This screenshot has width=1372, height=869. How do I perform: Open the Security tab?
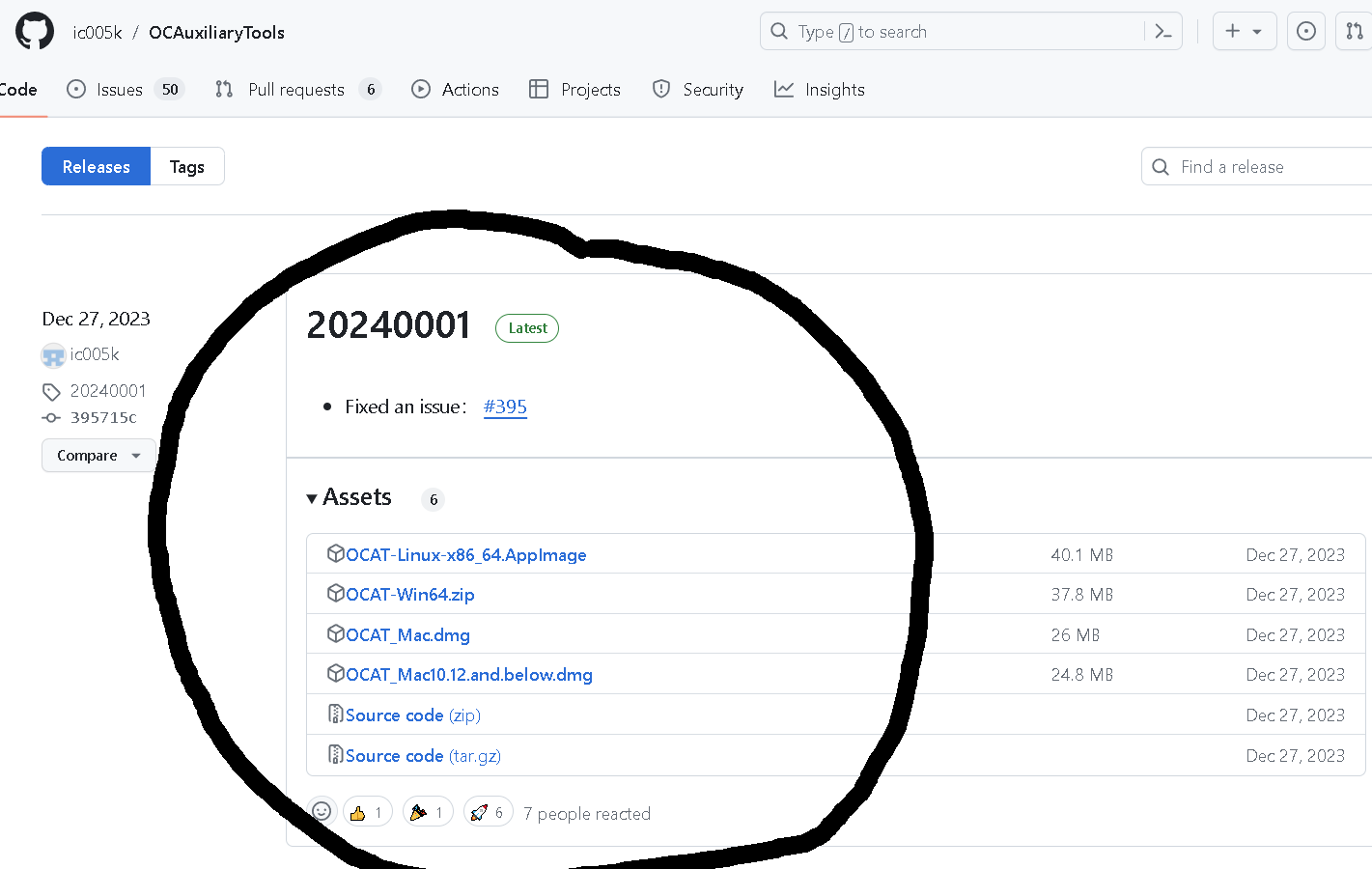(x=698, y=90)
